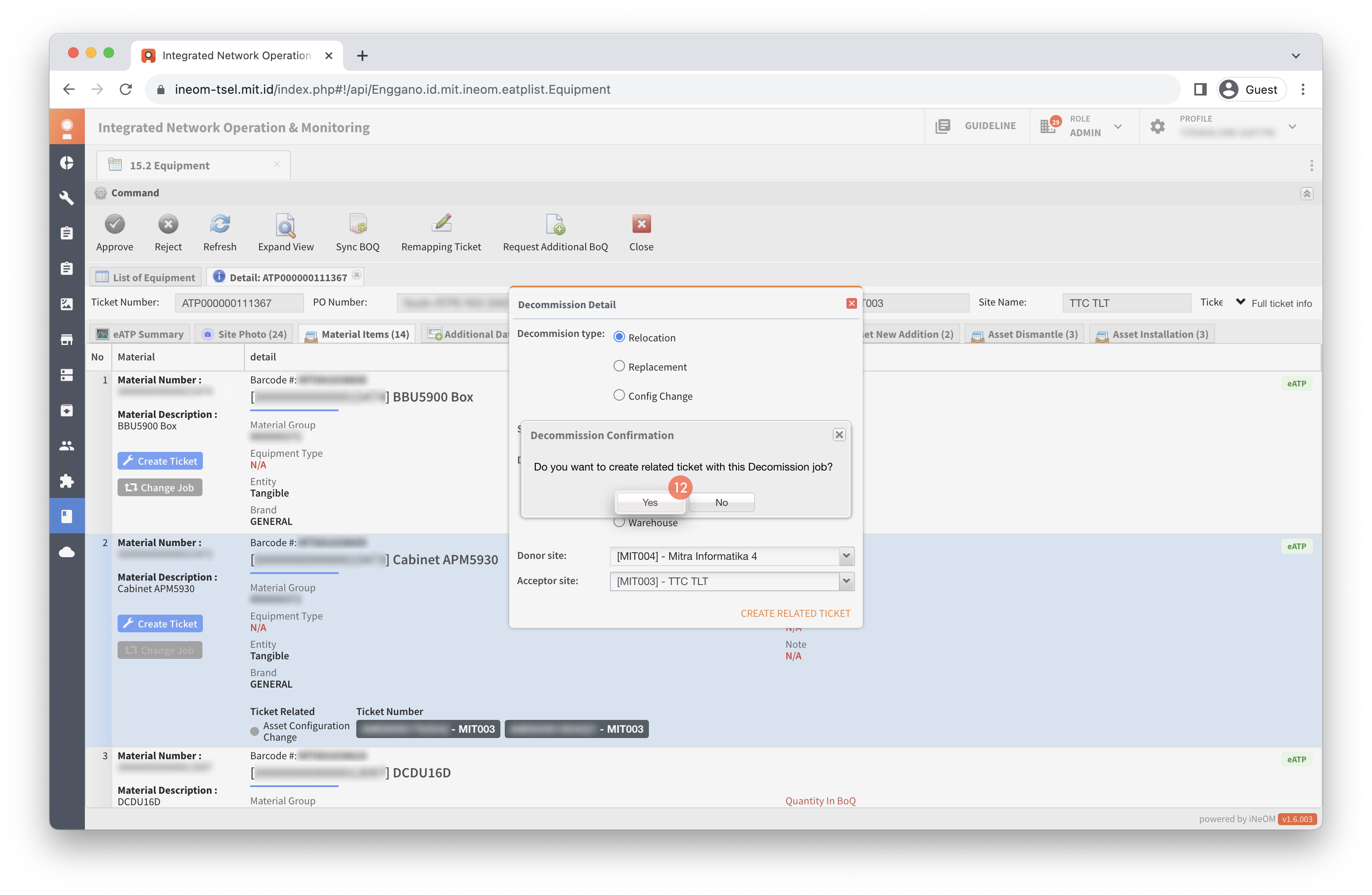Click the store sidebar icon
Image resolution: width=1372 pixels, height=895 pixels.
pos(67,340)
